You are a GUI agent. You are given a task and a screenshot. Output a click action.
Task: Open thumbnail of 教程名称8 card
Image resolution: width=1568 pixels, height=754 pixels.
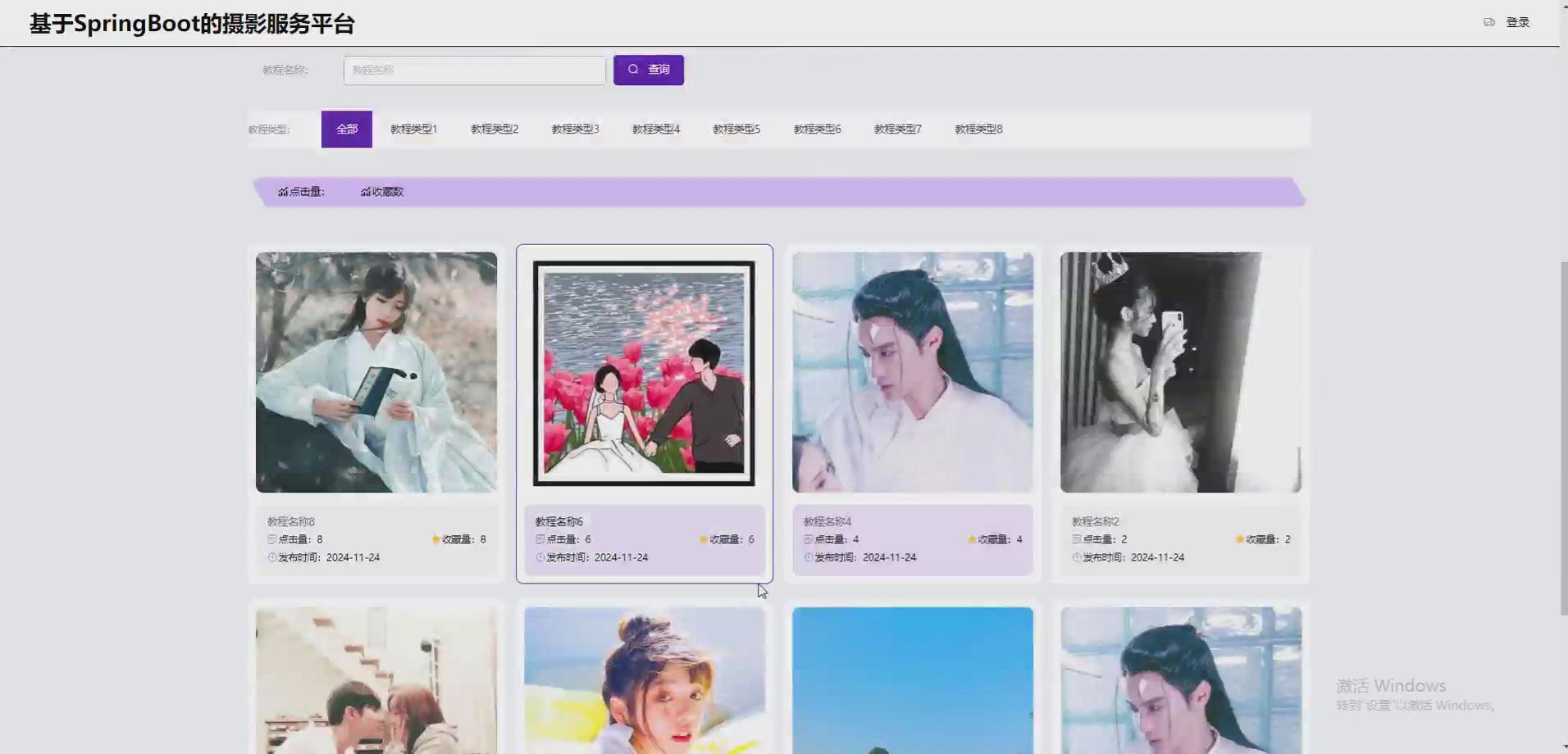pyautogui.click(x=376, y=372)
